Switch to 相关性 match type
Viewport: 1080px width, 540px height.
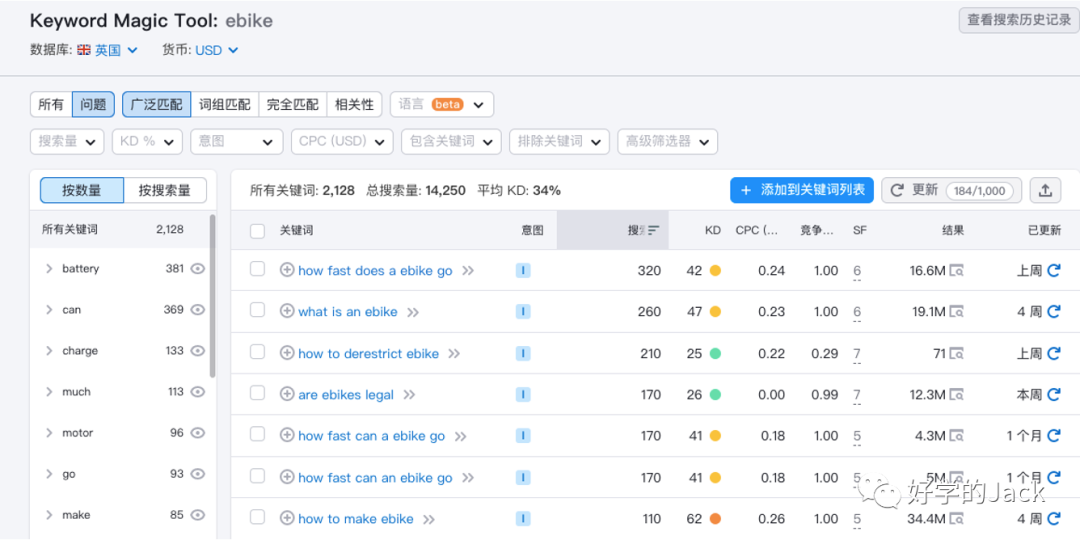[x=354, y=105]
